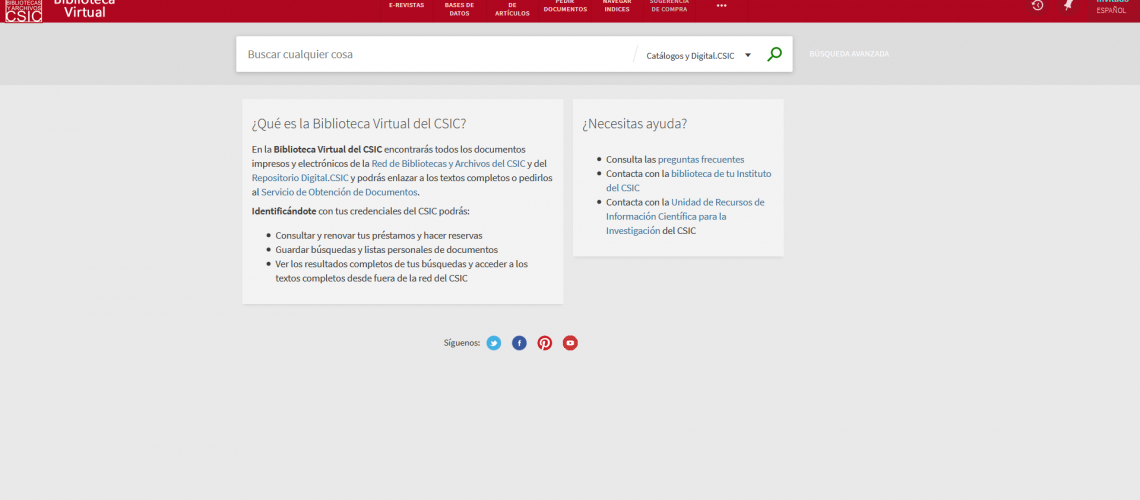
Task: Open the search history clock icon
Action: click(1037, 5)
